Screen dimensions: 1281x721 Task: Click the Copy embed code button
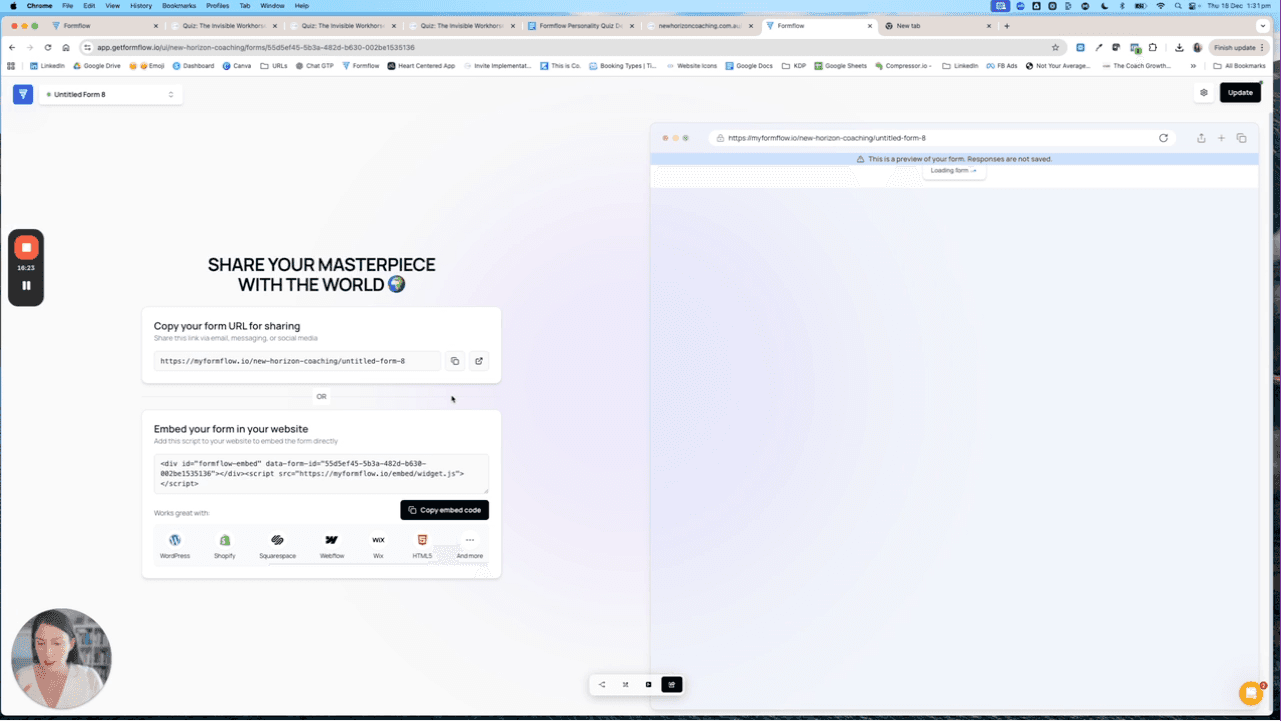click(x=444, y=510)
